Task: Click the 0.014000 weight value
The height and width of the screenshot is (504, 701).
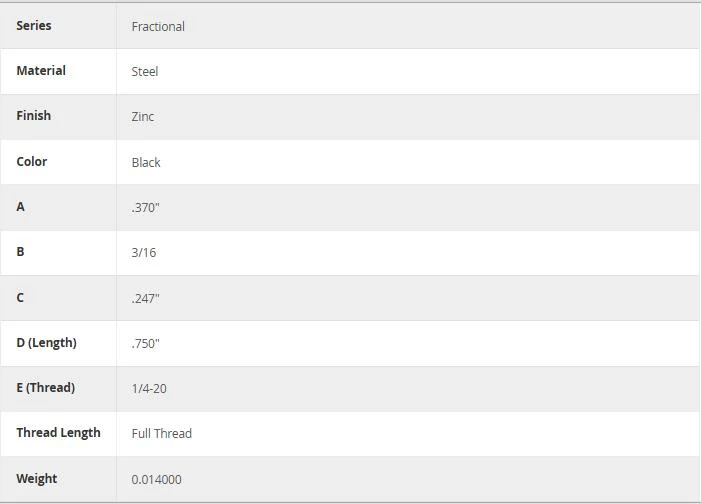Action: tap(156, 479)
